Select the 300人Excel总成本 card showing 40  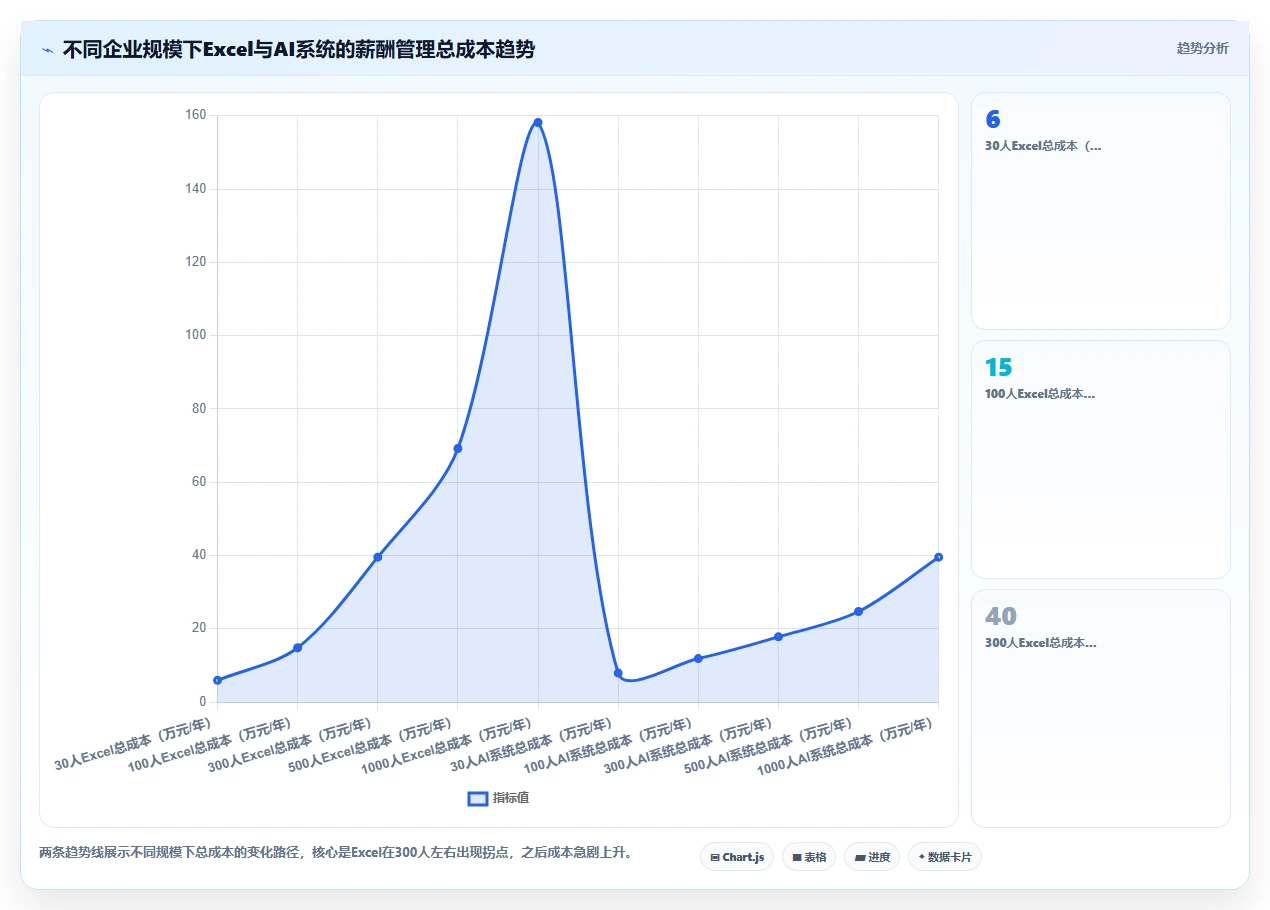(x=1101, y=708)
